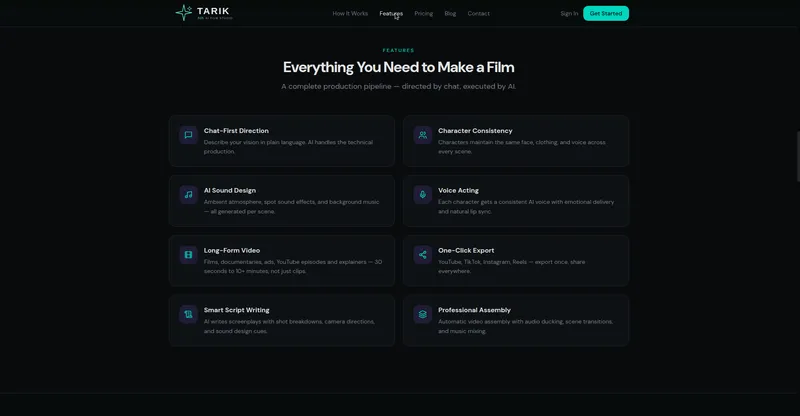800x416 pixels.
Task: Go to the Features nav item
Action: [391, 14]
